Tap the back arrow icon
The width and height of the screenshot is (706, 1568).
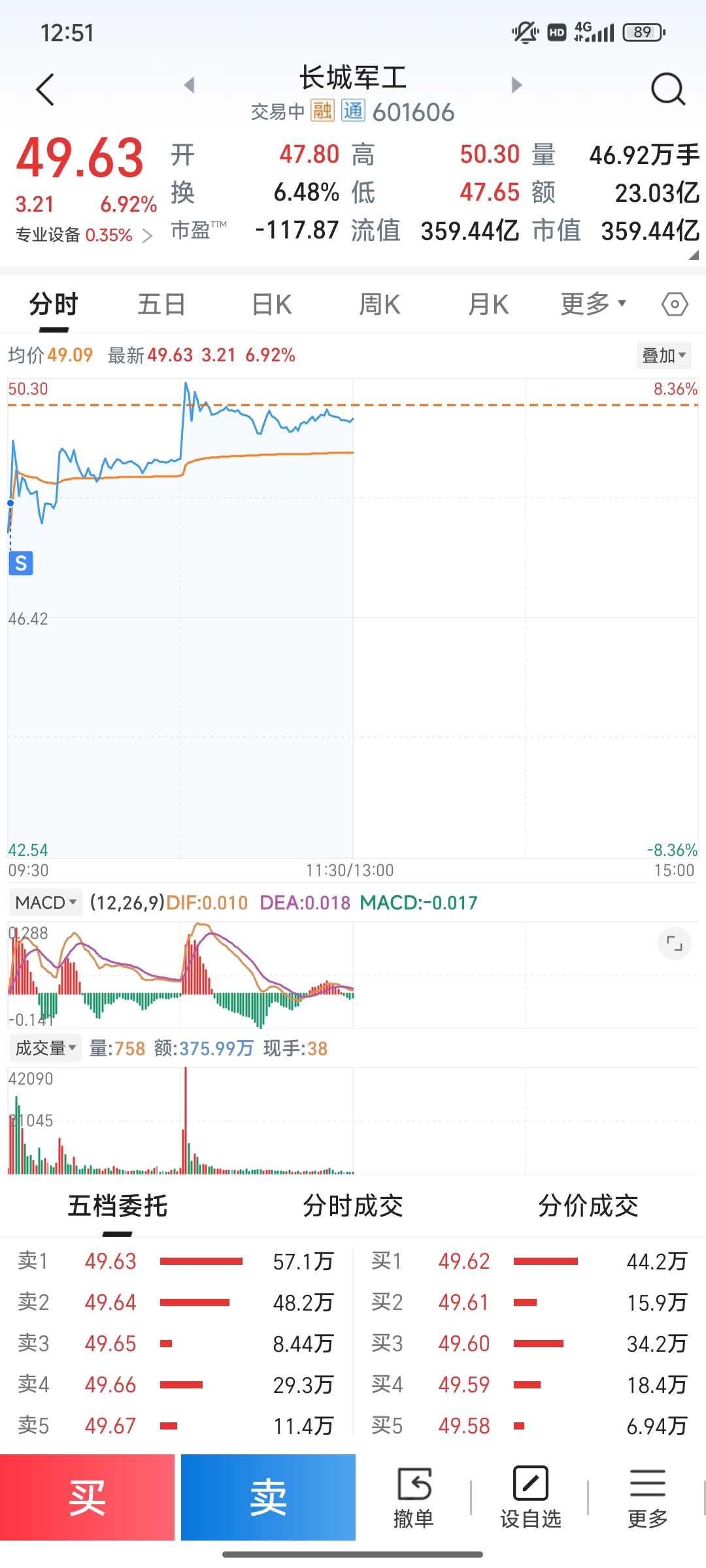pos(44,90)
